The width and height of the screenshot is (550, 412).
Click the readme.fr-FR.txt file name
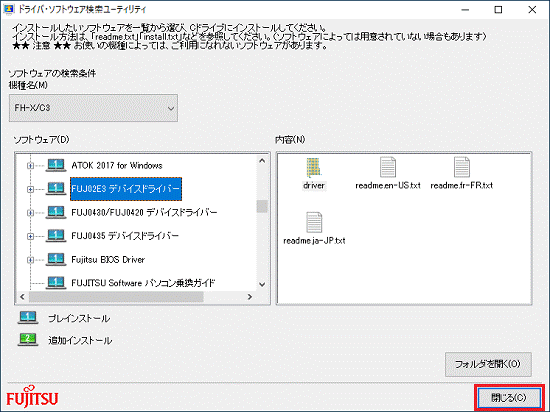coord(462,185)
